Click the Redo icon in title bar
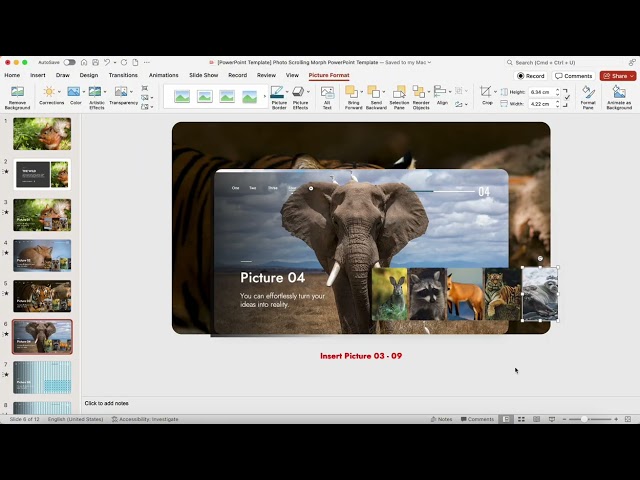This screenshot has height=480, width=640. [124, 62]
